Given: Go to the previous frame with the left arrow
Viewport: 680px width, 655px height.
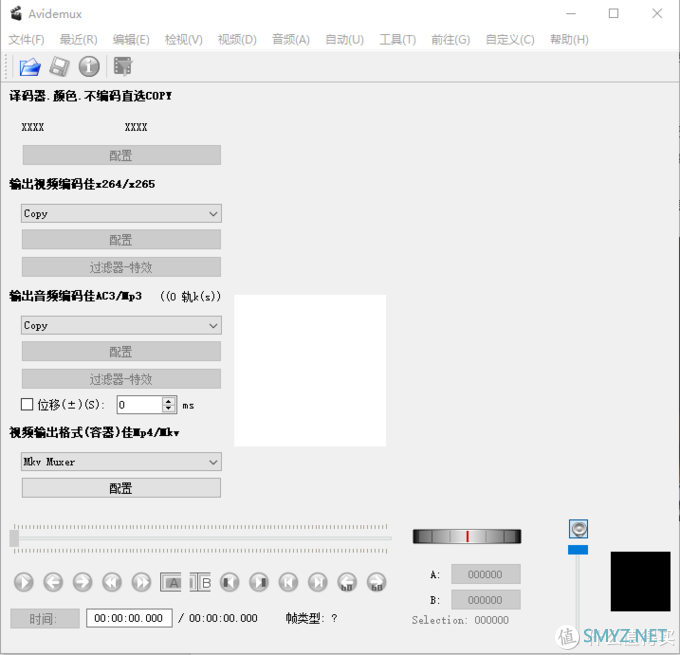Looking at the screenshot, I should (x=53, y=582).
